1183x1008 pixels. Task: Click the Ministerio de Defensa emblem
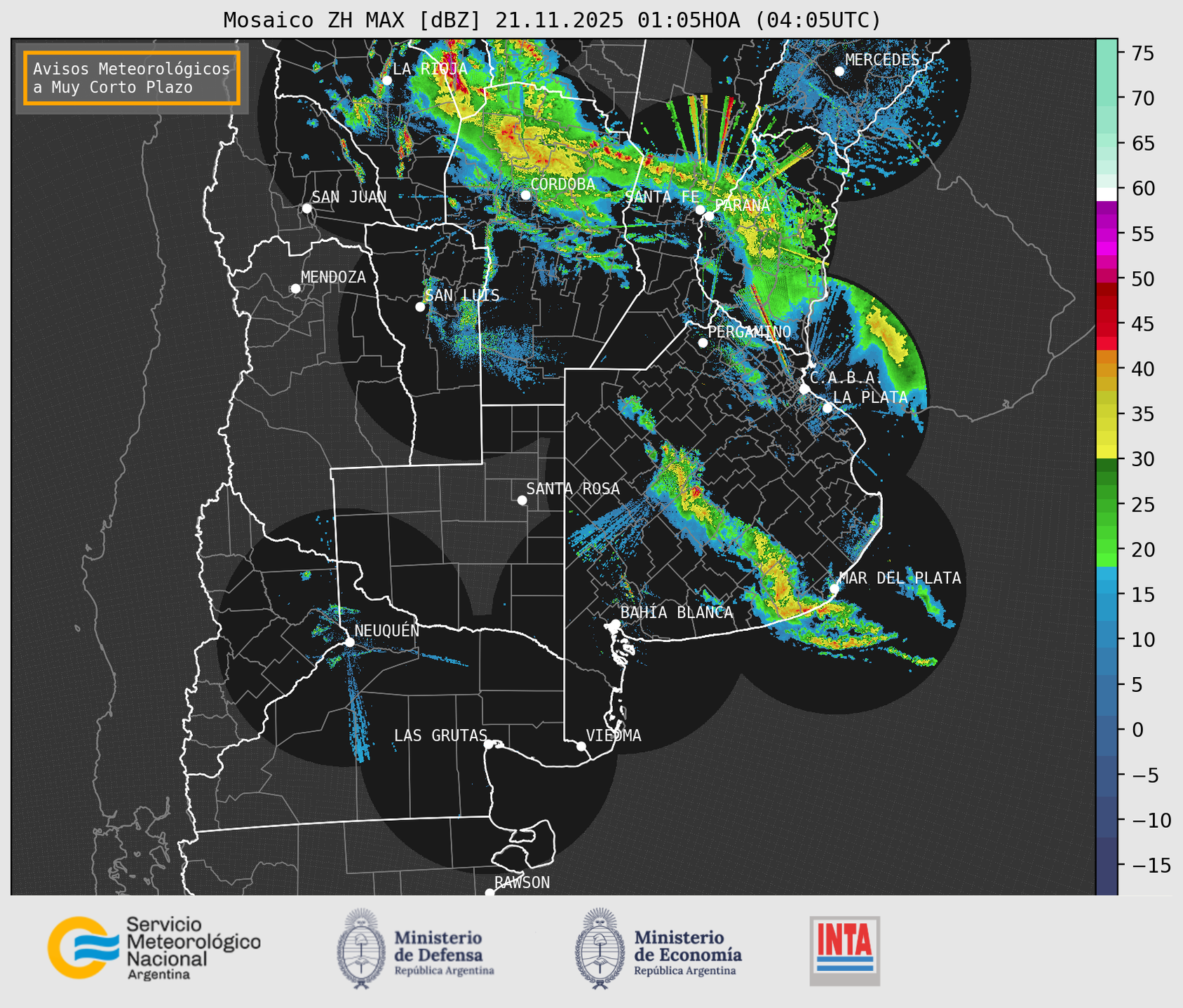pos(361,948)
